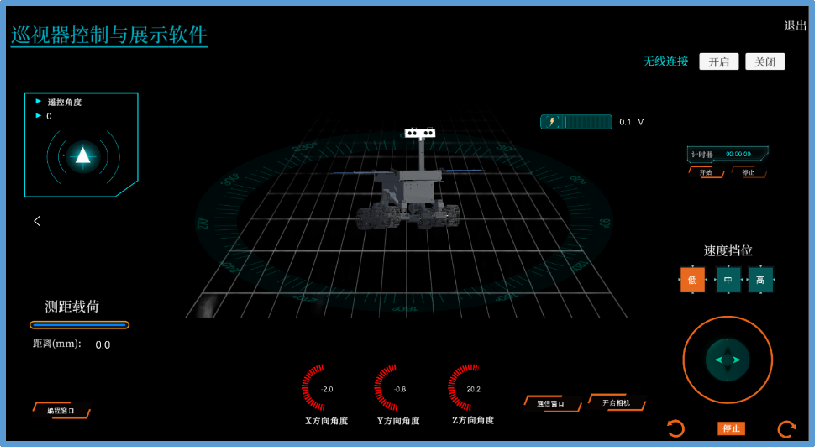Click the remote control angle compass arrow
816x448 pixels.
[83, 155]
